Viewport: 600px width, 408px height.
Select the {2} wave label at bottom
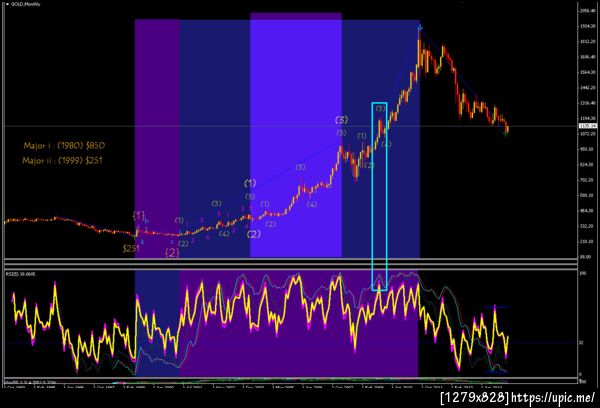pyautogui.click(x=172, y=253)
